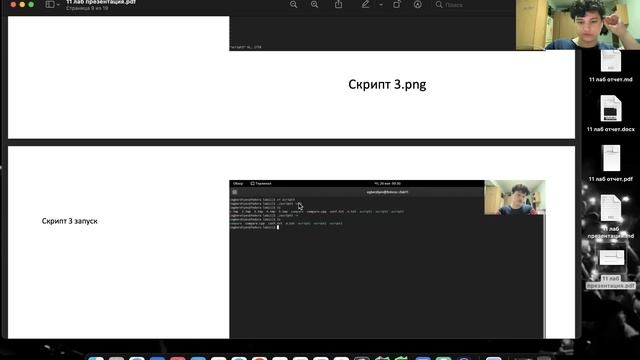640x360 pixels.
Task: Click the sidebar view icon in Preview
Action: point(50,4)
